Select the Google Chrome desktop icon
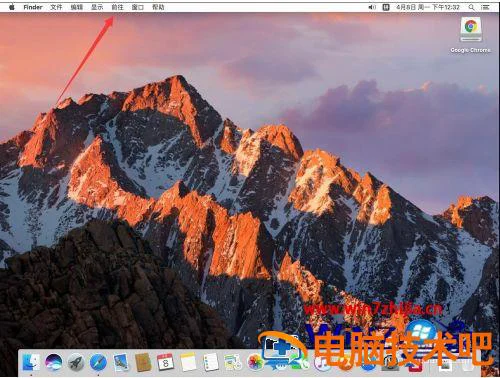The width and height of the screenshot is (500, 378). 470,35
